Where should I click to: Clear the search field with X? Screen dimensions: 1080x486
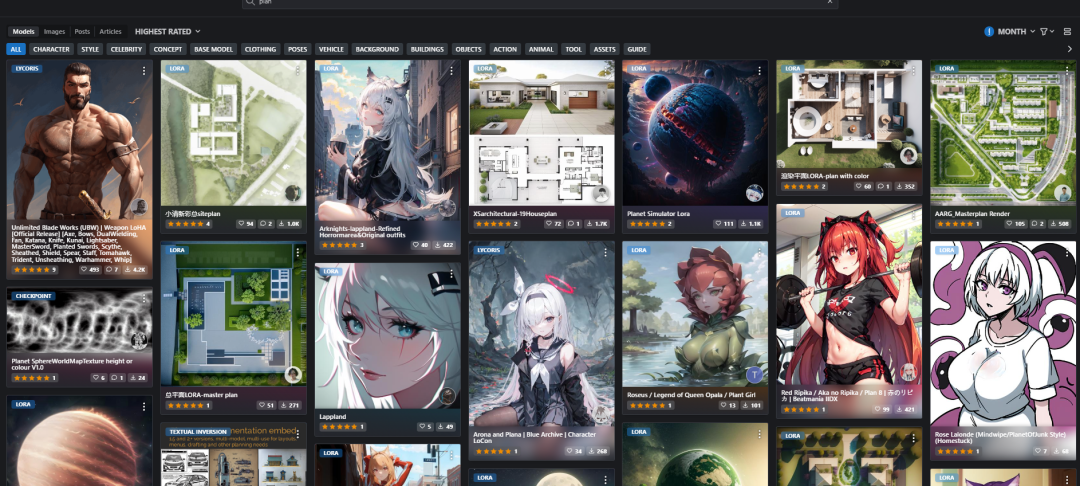pyautogui.click(x=830, y=2)
